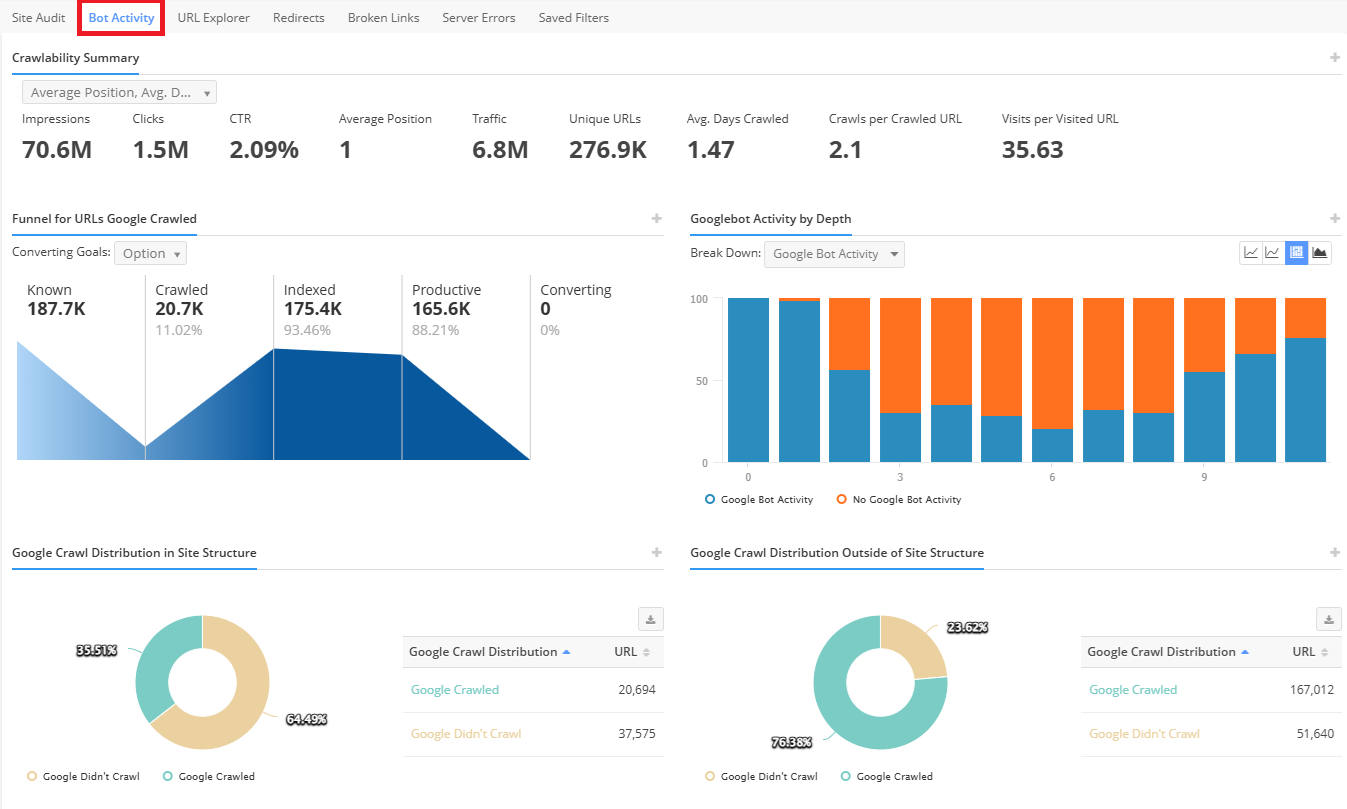Click 'Google Didn't Crawl' link showing 51,640 URLs
Screen dimensions: 1347x809
(1144, 734)
